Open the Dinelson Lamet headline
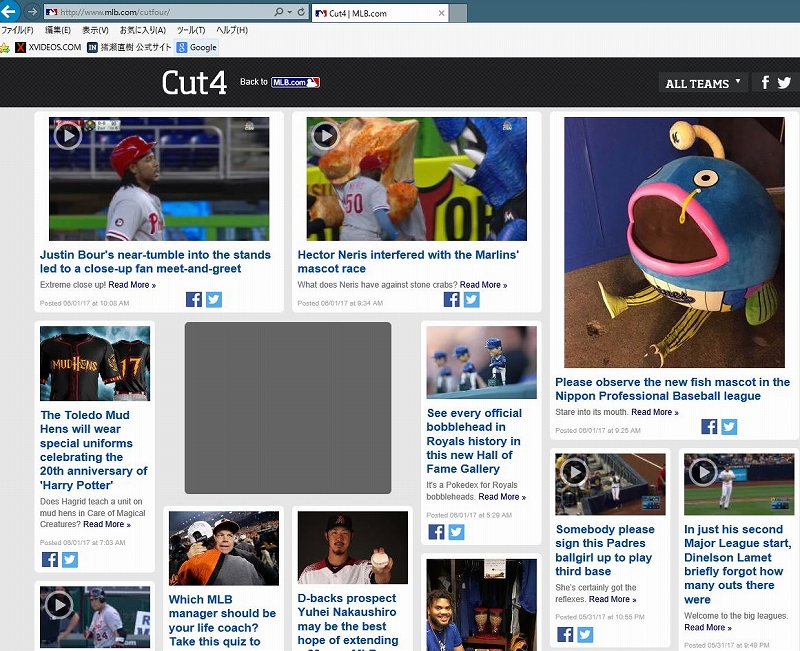 tap(737, 564)
